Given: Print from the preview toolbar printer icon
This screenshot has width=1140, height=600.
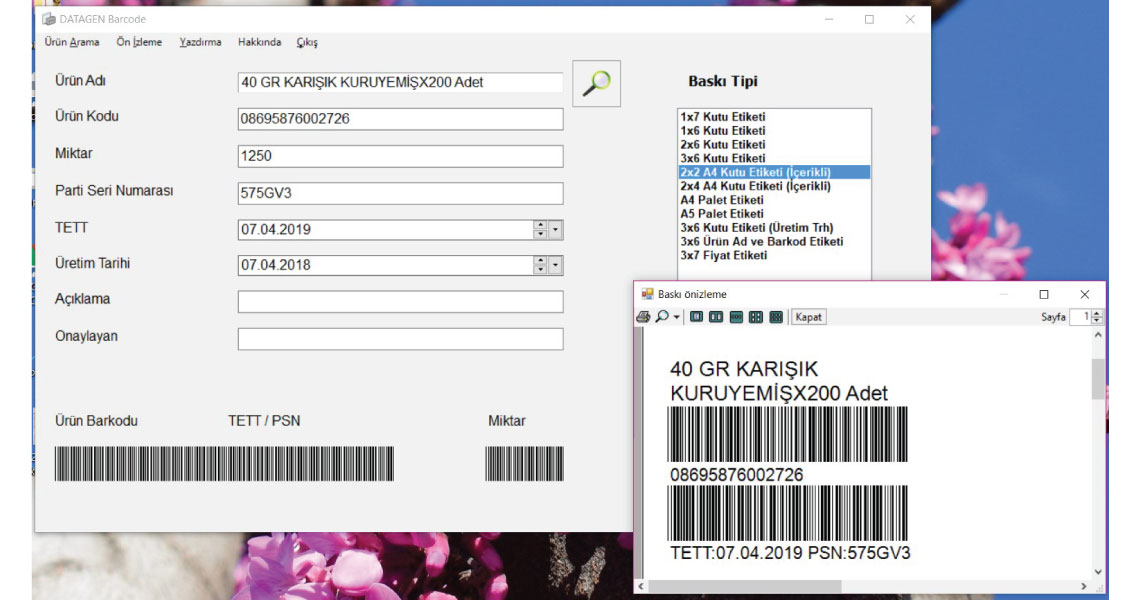Looking at the screenshot, I should pyautogui.click(x=643, y=317).
